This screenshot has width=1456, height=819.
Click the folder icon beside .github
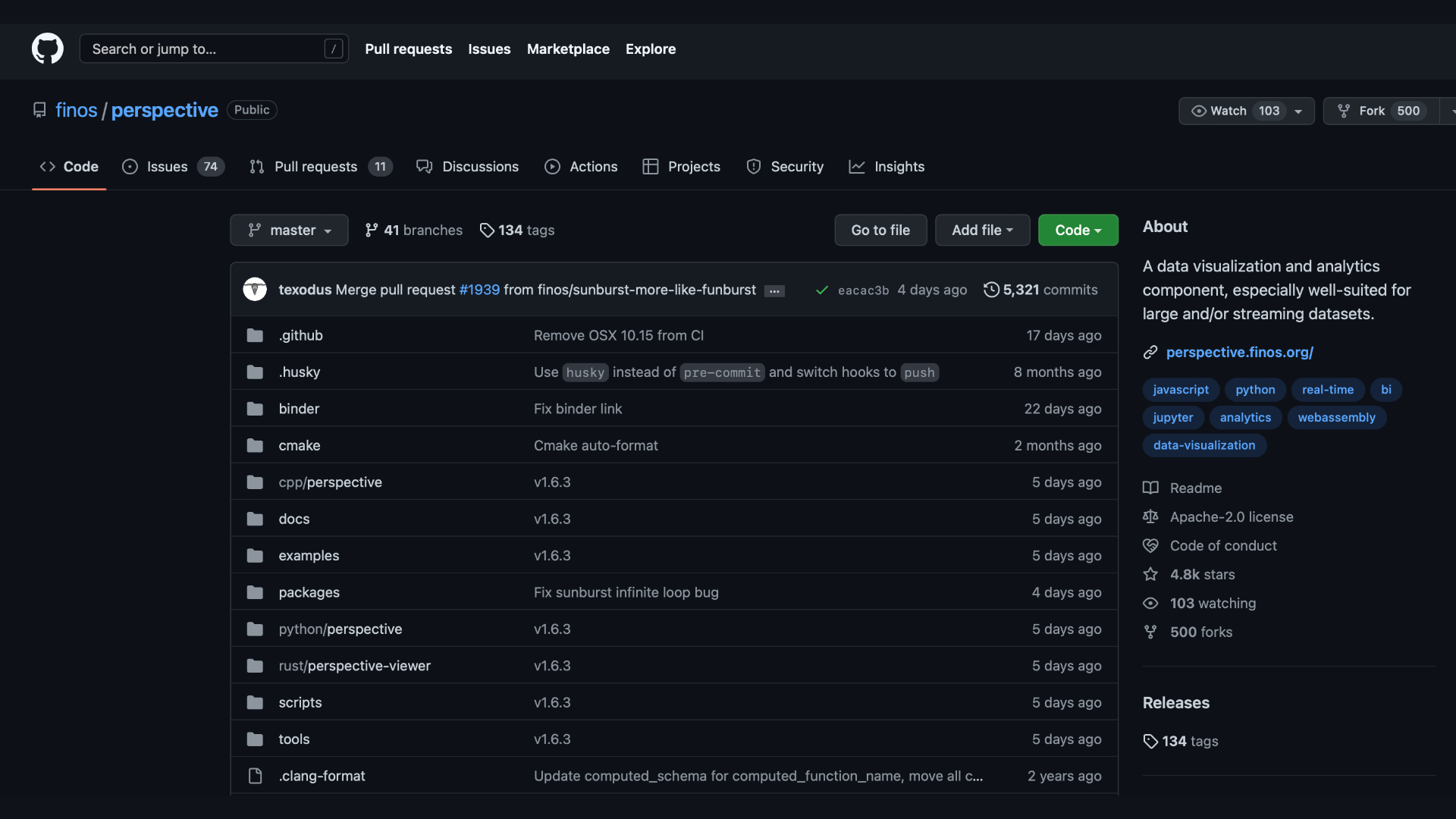point(255,335)
